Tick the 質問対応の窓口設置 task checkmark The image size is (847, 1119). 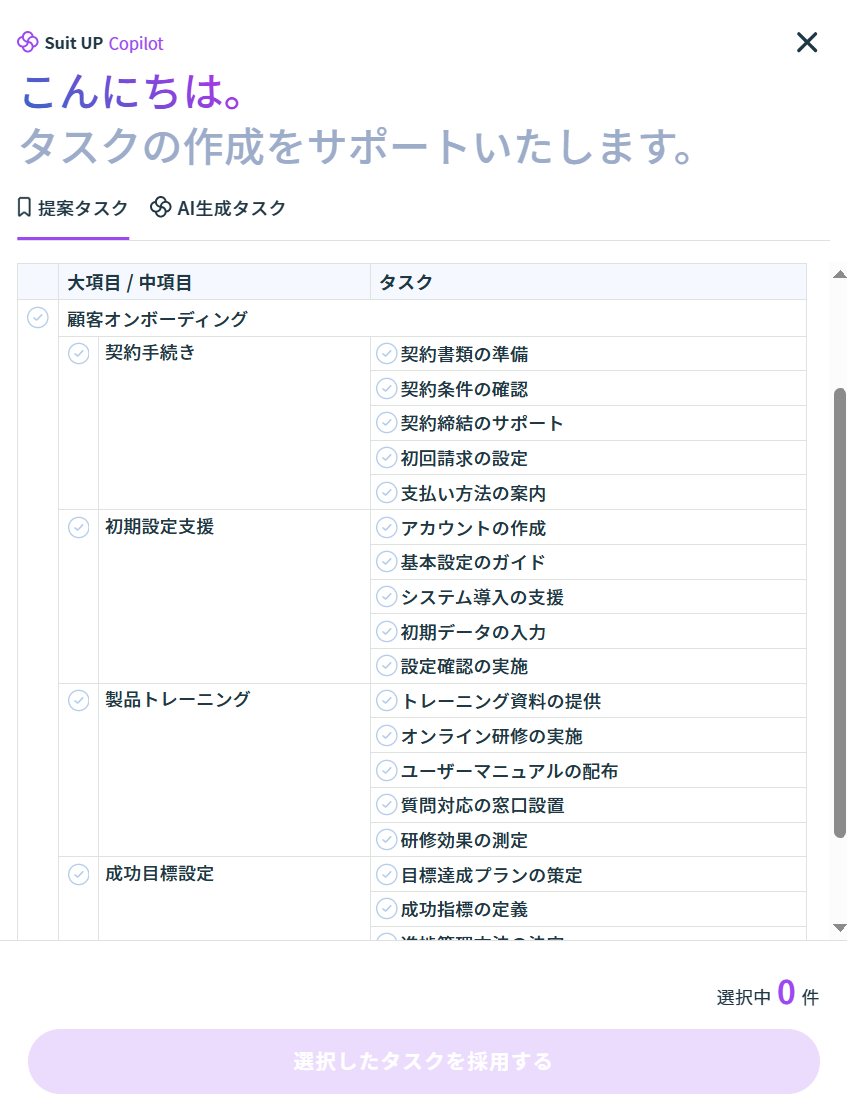coord(387,805)
